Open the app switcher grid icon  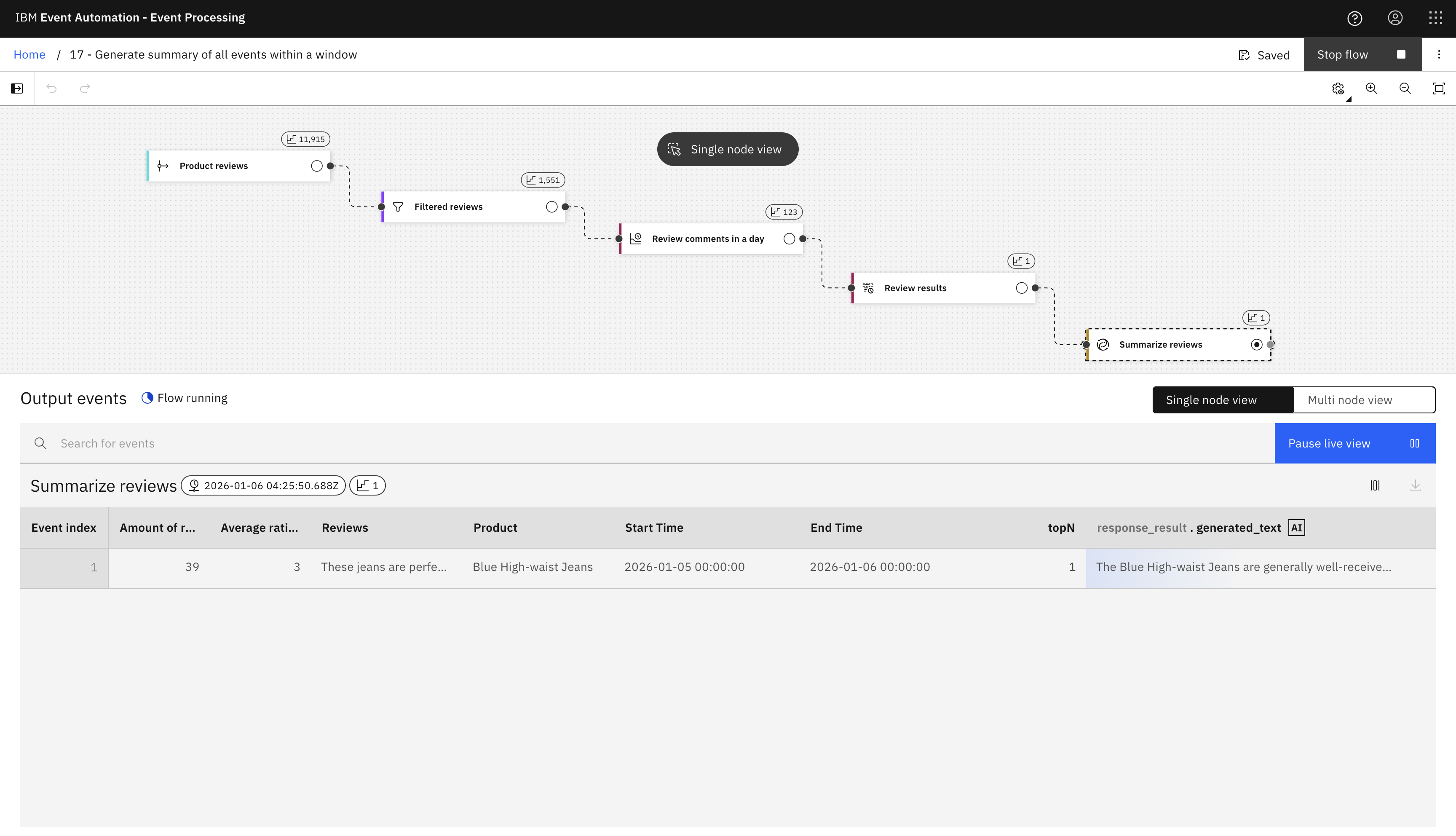pos(1435,19)
